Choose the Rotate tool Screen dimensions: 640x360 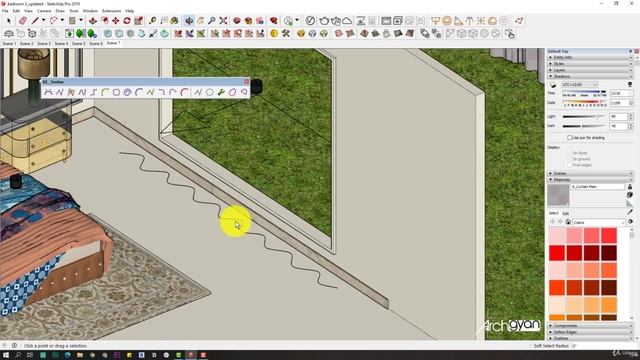point(127,20)
